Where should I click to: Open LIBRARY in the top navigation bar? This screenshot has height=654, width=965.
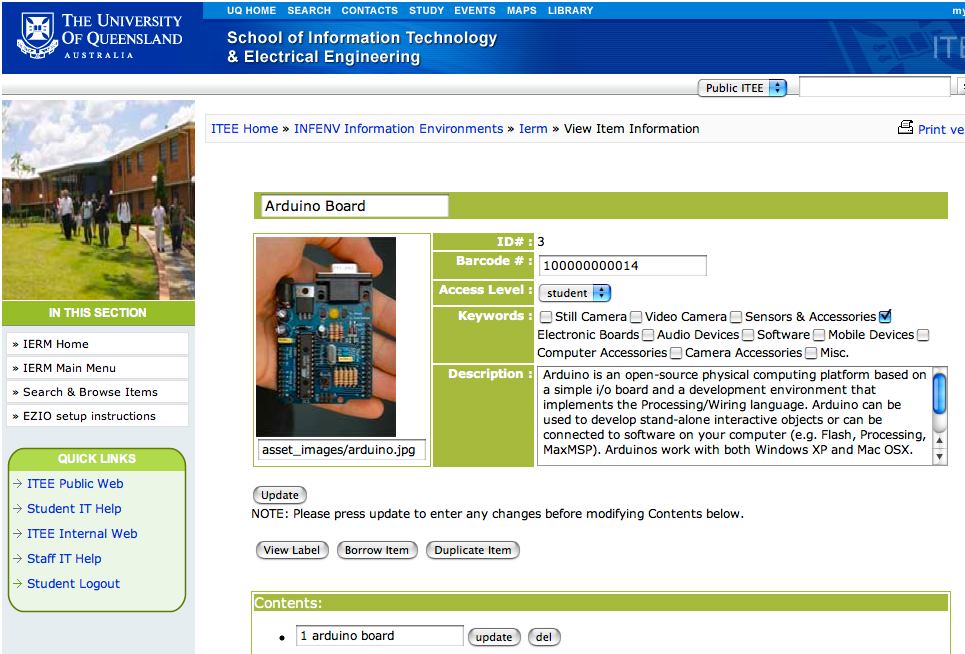pos(571,10)
